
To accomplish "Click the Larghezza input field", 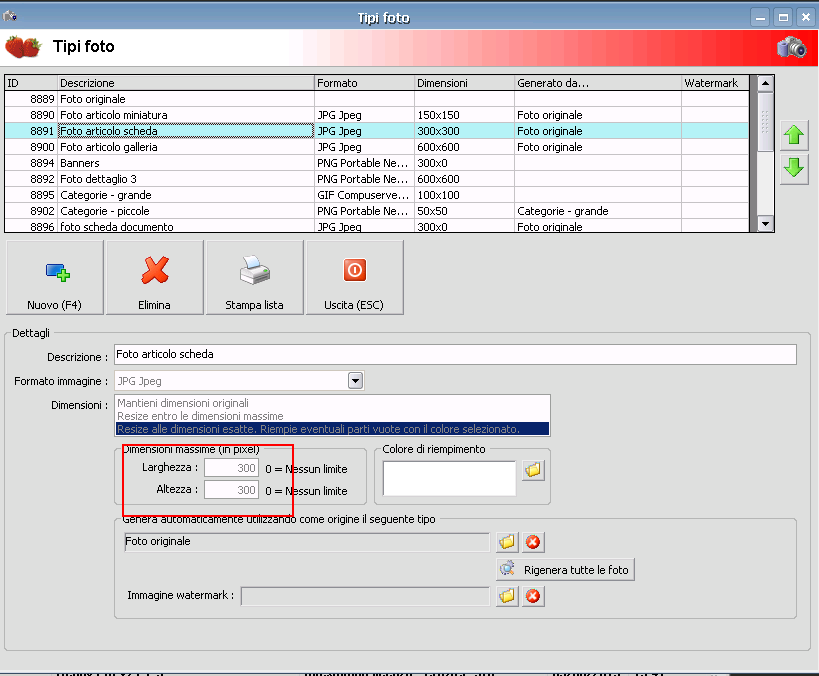I will (231, 468).
